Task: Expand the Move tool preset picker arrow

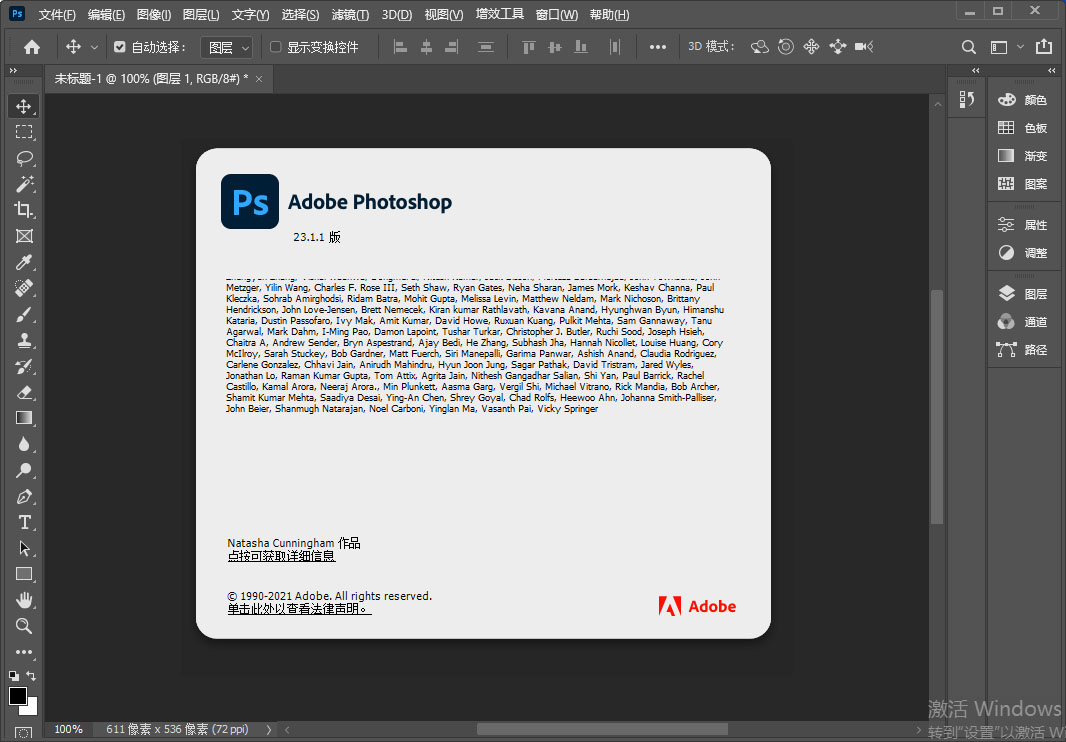Action: [x=94, y=47]
